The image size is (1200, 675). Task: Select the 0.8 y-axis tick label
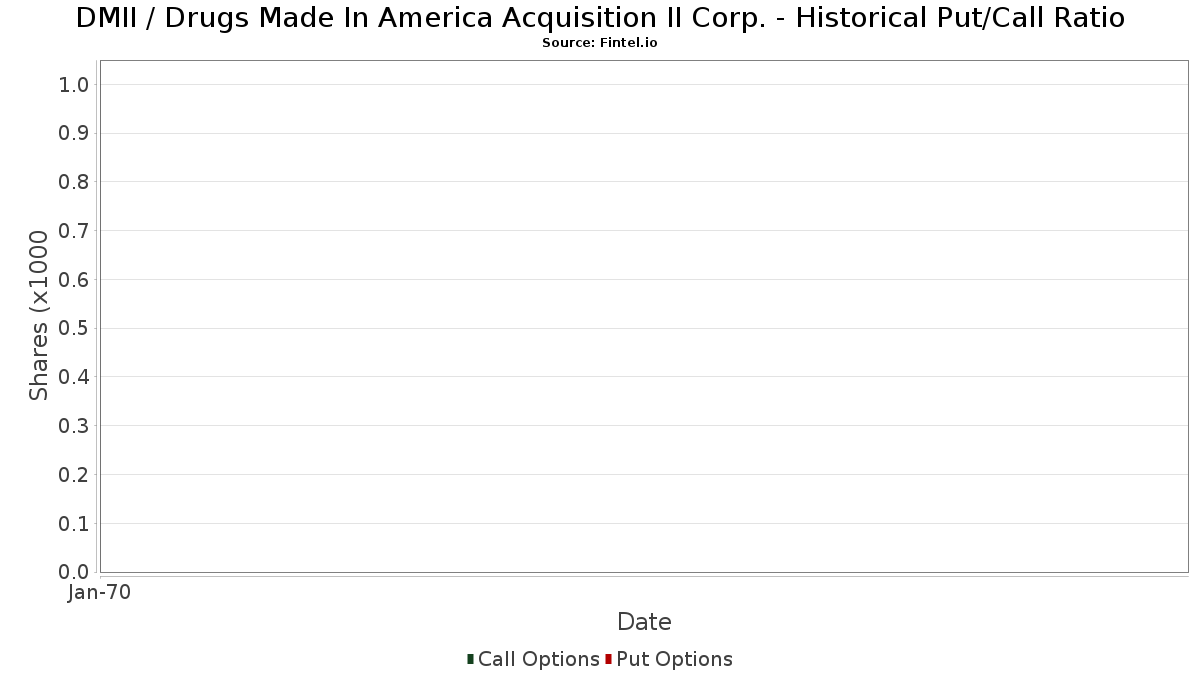point(74,182)
